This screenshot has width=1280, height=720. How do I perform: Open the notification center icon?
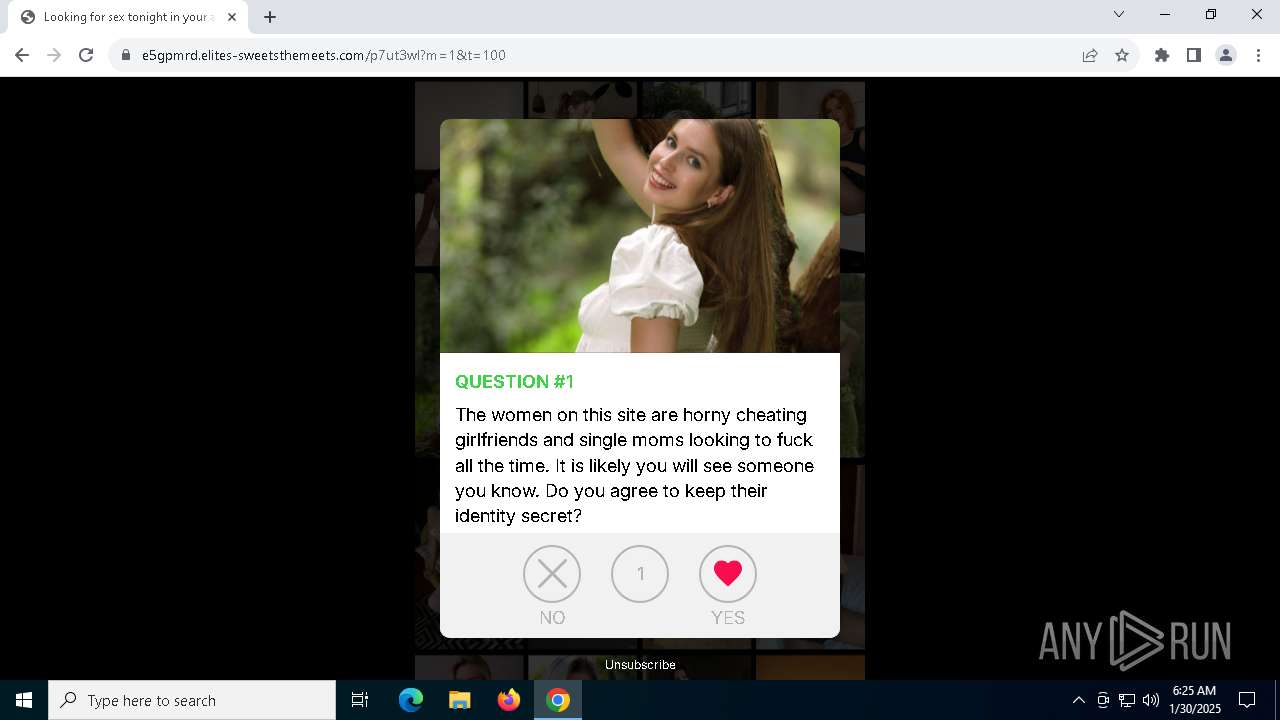[x=1247, y=700]
